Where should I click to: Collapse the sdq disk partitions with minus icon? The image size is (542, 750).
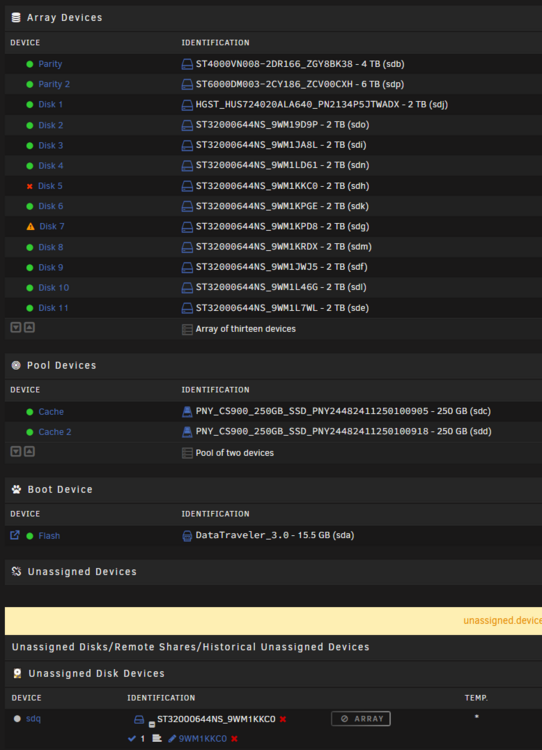coord(152,725)
